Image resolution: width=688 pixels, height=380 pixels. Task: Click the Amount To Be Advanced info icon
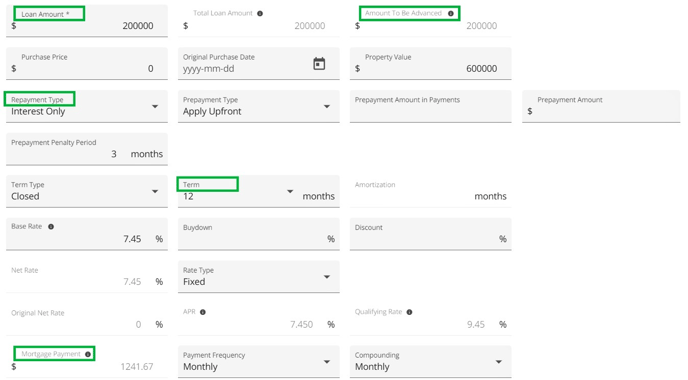click(x=451, y=14)
